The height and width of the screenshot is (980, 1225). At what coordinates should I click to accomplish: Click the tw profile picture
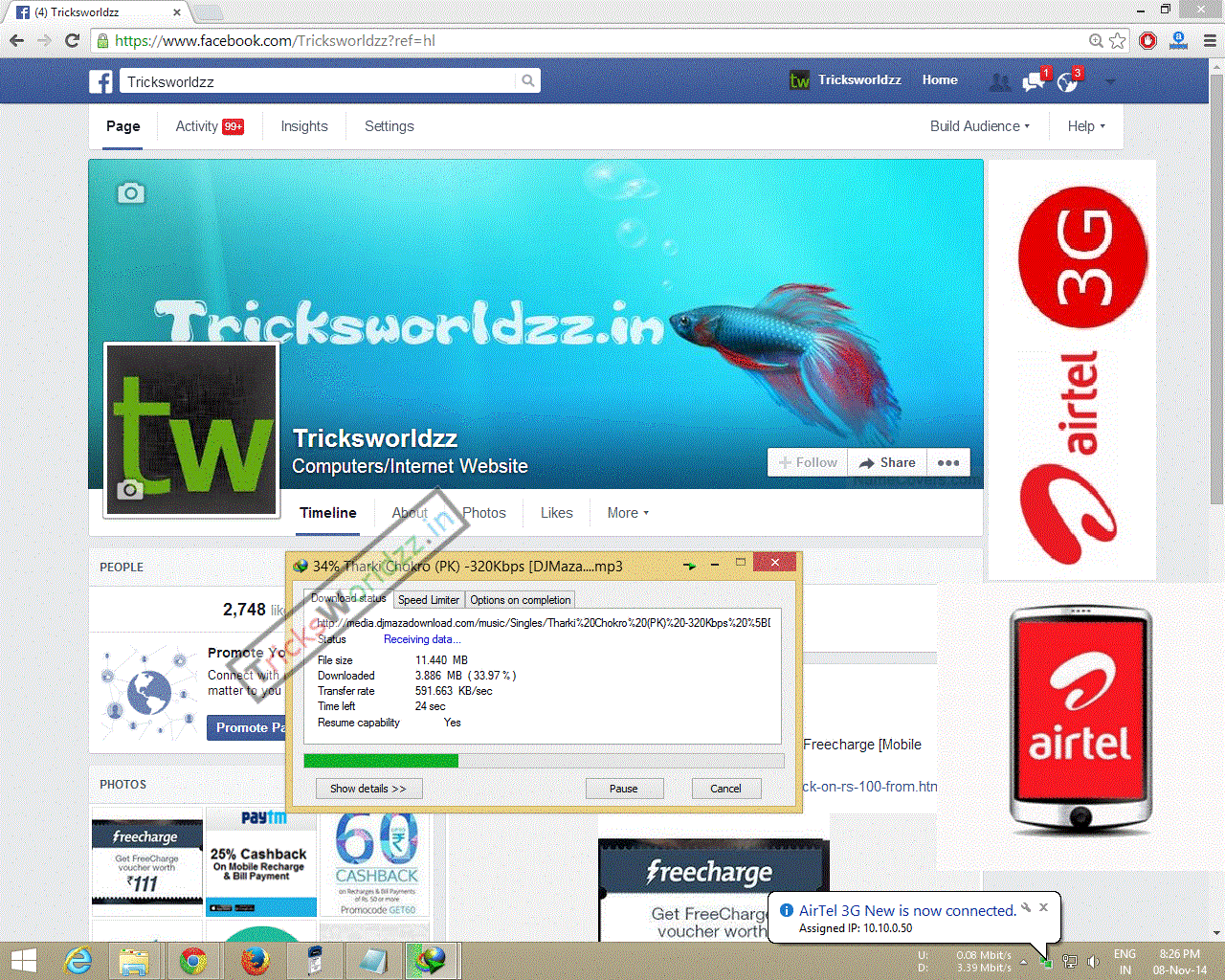pos(191,430)
